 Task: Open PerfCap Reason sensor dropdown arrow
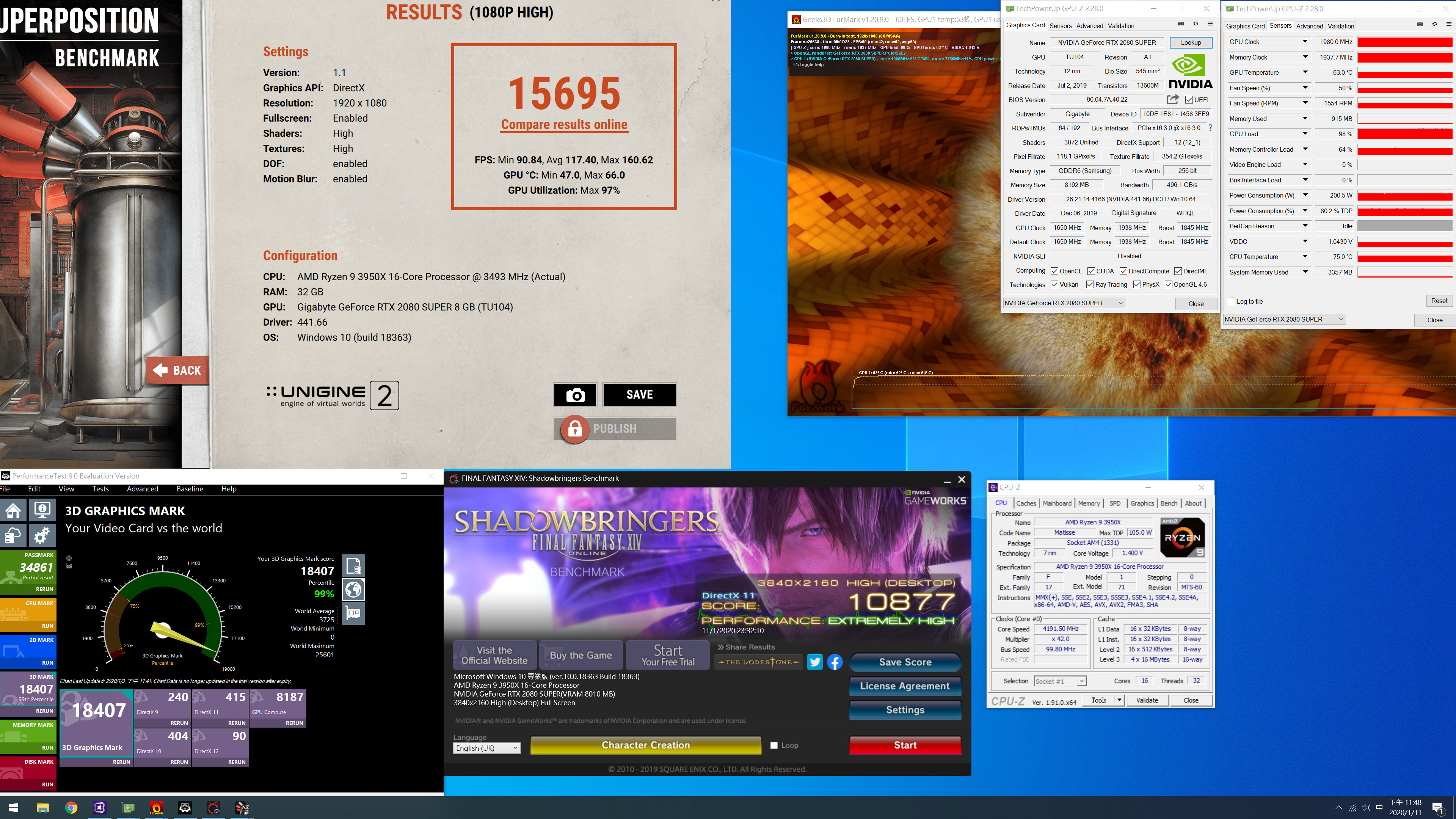[x=1305, y=226]
